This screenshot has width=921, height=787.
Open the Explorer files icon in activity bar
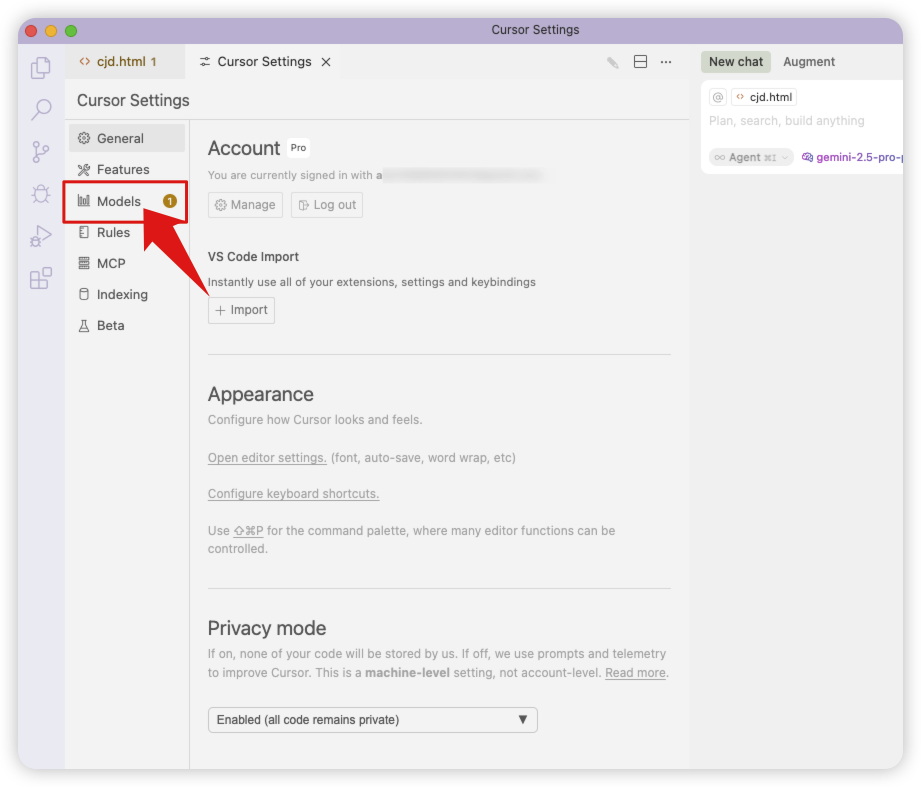tap(41, 68)
